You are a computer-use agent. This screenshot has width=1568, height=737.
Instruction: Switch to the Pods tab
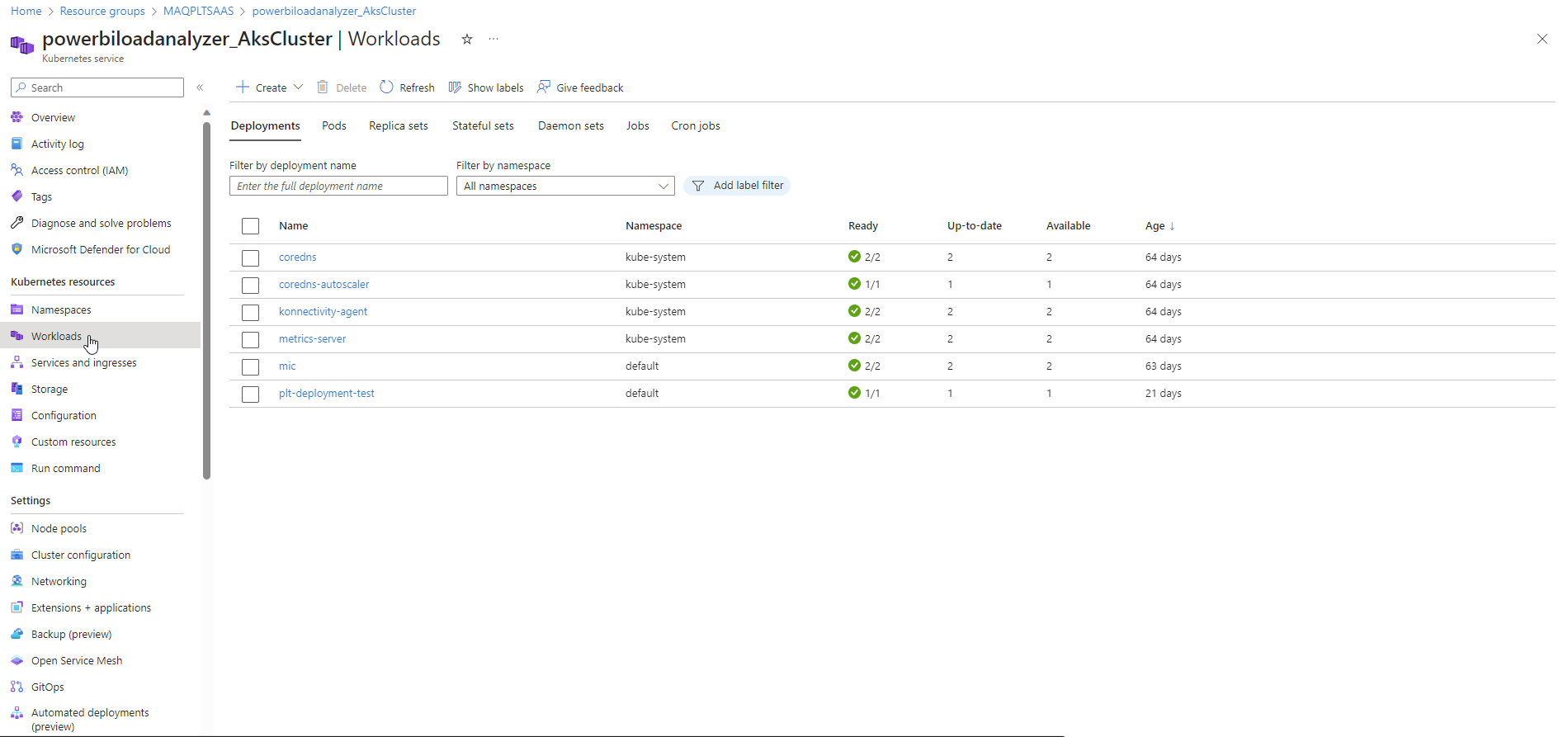pyautogui.click(x=334, y=125)
